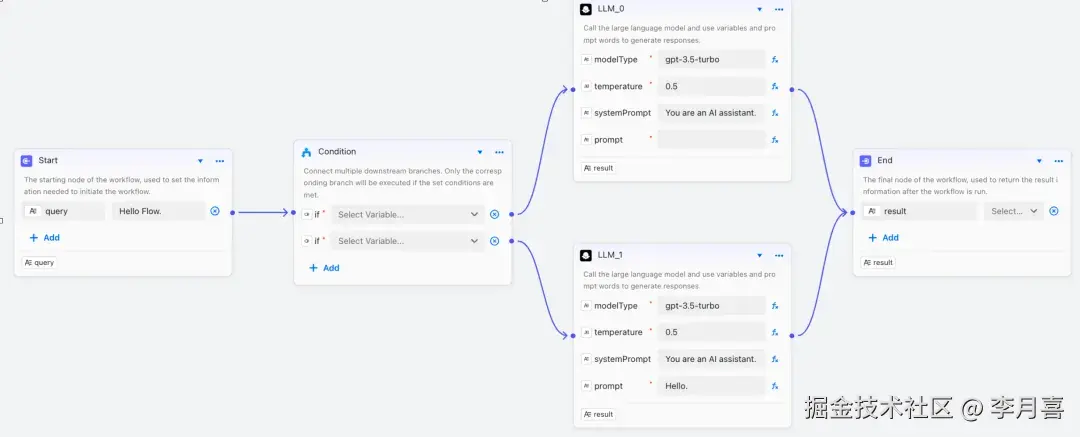Click the empty prompt field in LLM_0
This screenshot has height=437, width=1080.
[711, 140]
